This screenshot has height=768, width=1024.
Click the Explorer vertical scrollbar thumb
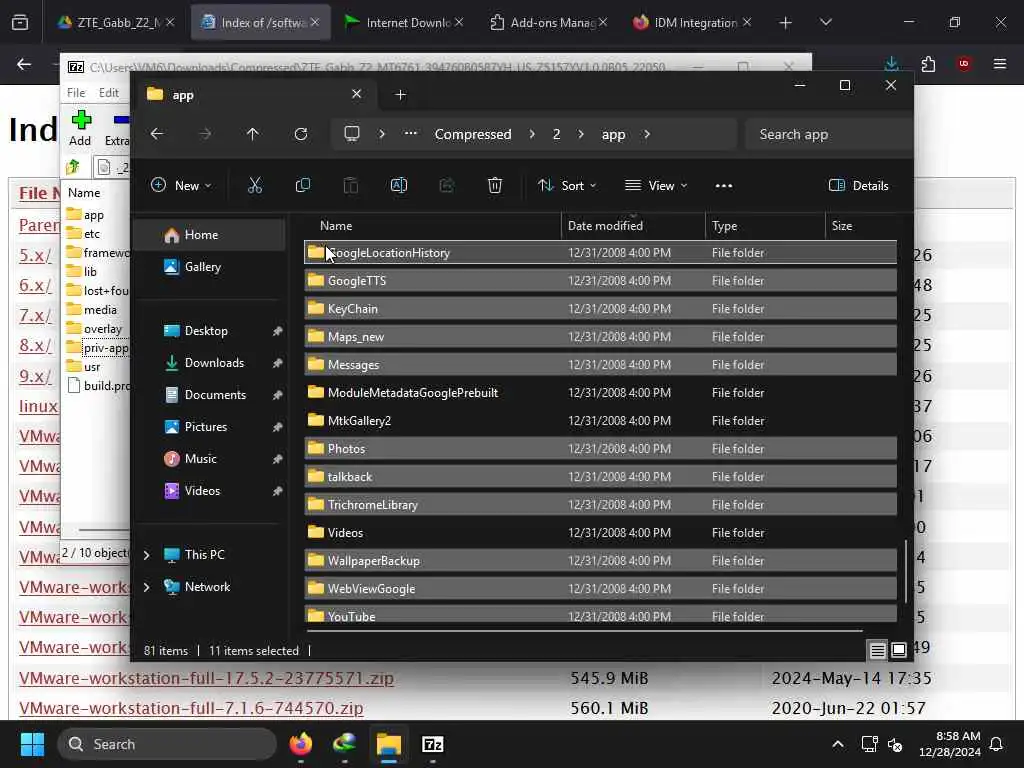[x=906, y=571]
